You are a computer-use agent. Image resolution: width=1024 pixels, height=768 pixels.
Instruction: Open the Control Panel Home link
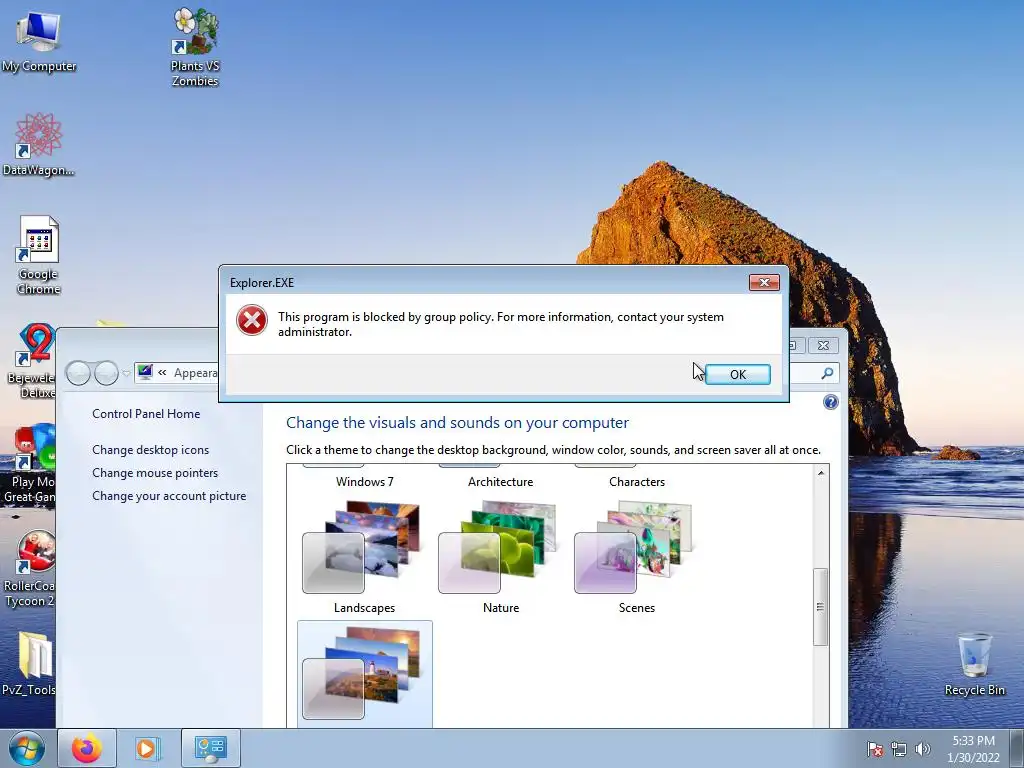click(x=146, y=413)
